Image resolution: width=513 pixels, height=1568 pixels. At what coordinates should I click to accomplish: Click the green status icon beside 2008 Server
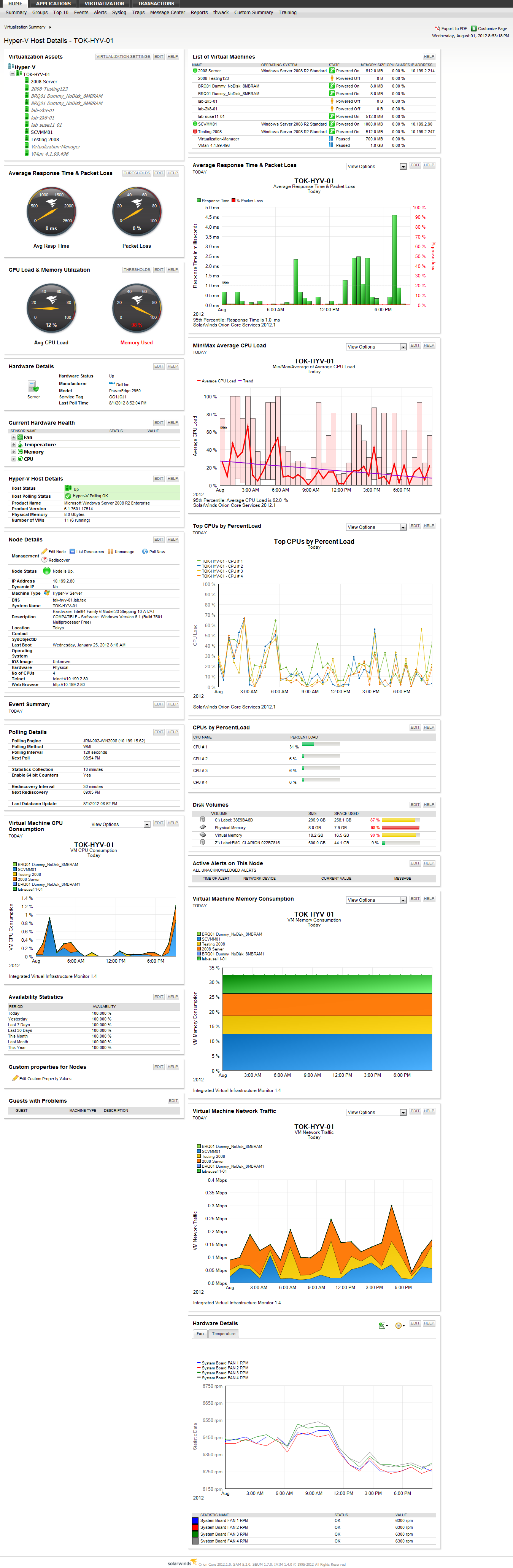coord(195,71)
